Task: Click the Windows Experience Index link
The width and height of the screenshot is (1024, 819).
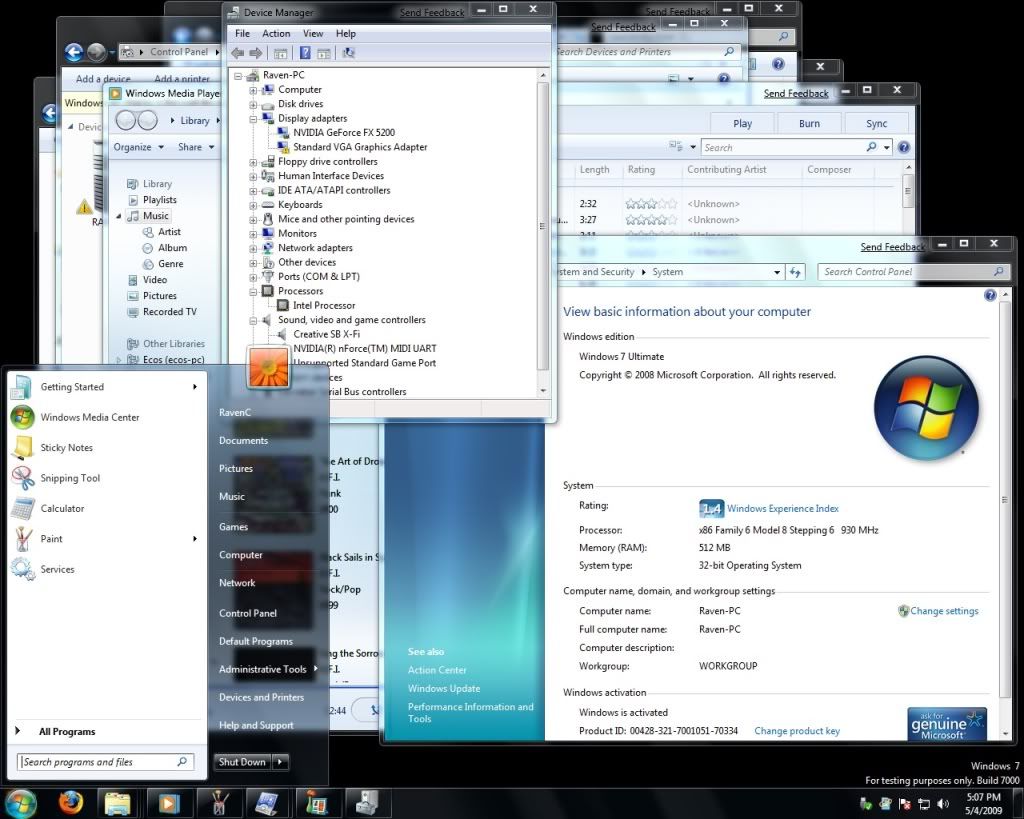Action: tap(782, 509)
